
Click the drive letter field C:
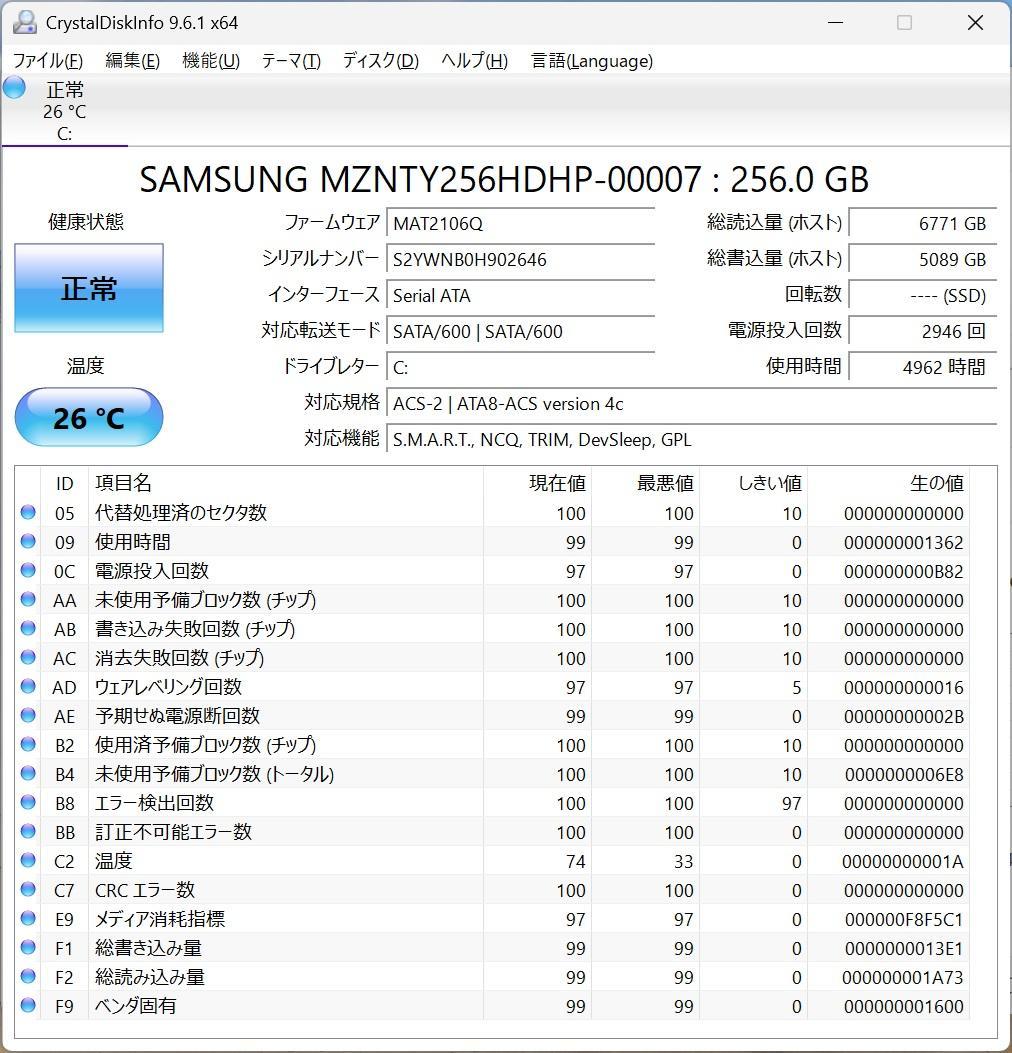[x=520, y=367]
